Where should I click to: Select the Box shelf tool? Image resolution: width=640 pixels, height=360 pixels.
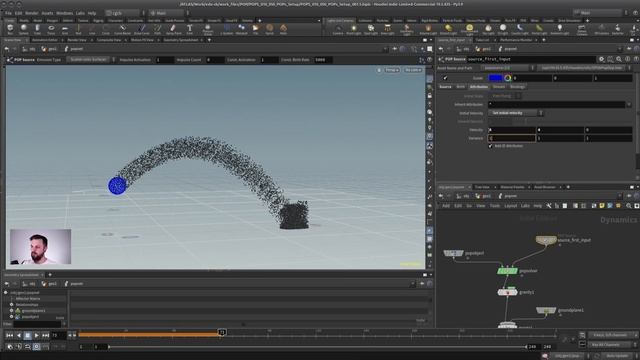(10, 29)
